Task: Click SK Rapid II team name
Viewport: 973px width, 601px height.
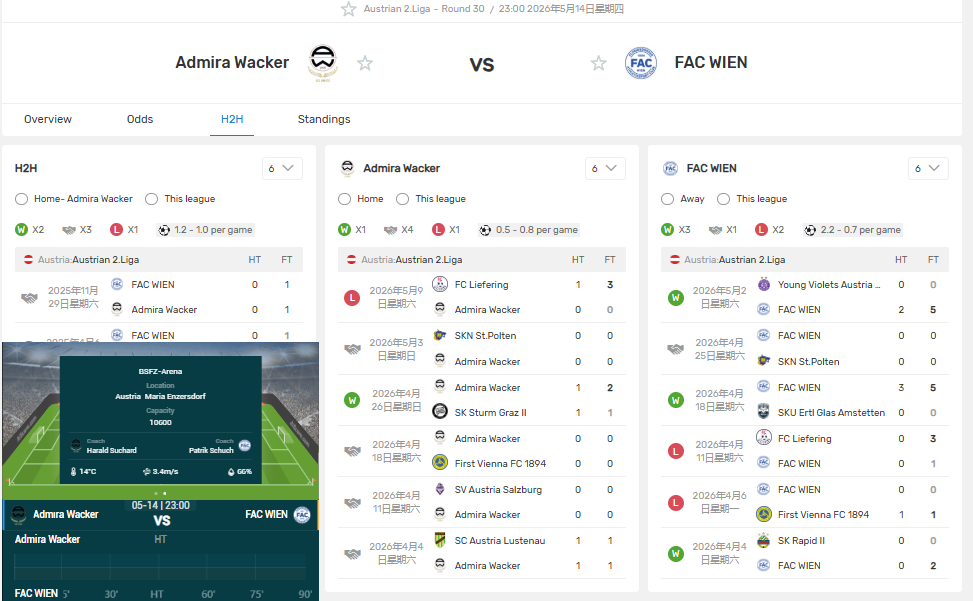Action: (801, 541)
